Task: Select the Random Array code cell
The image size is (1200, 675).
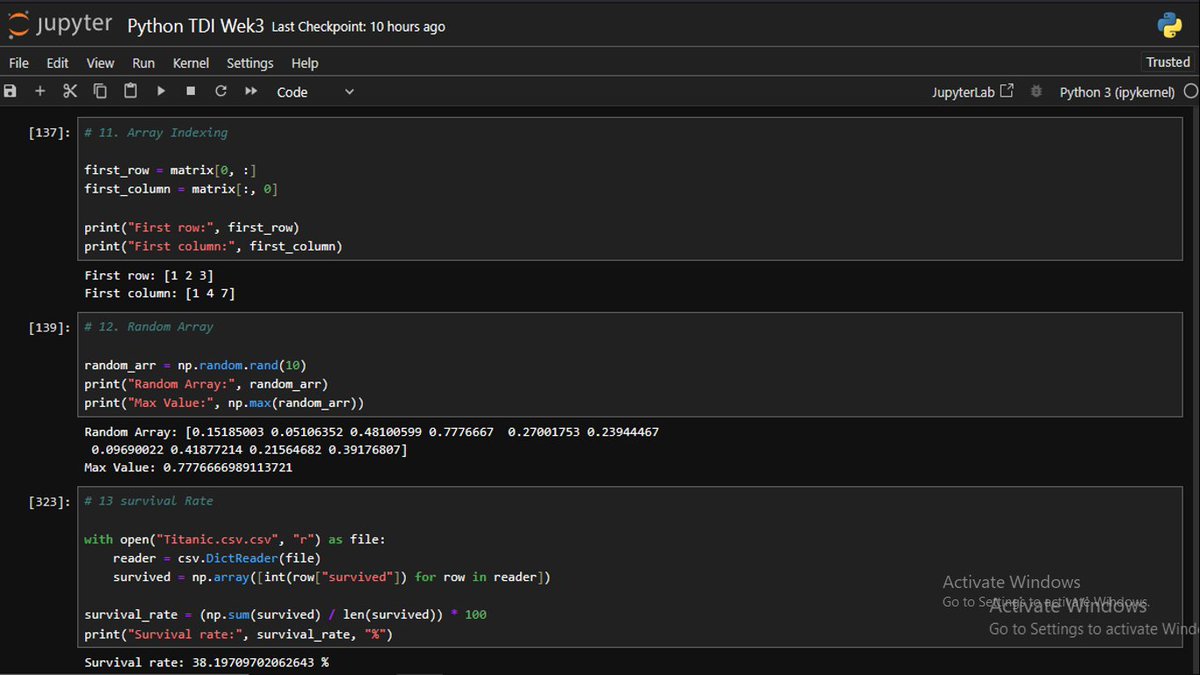Action: click(x=632, y=365)
